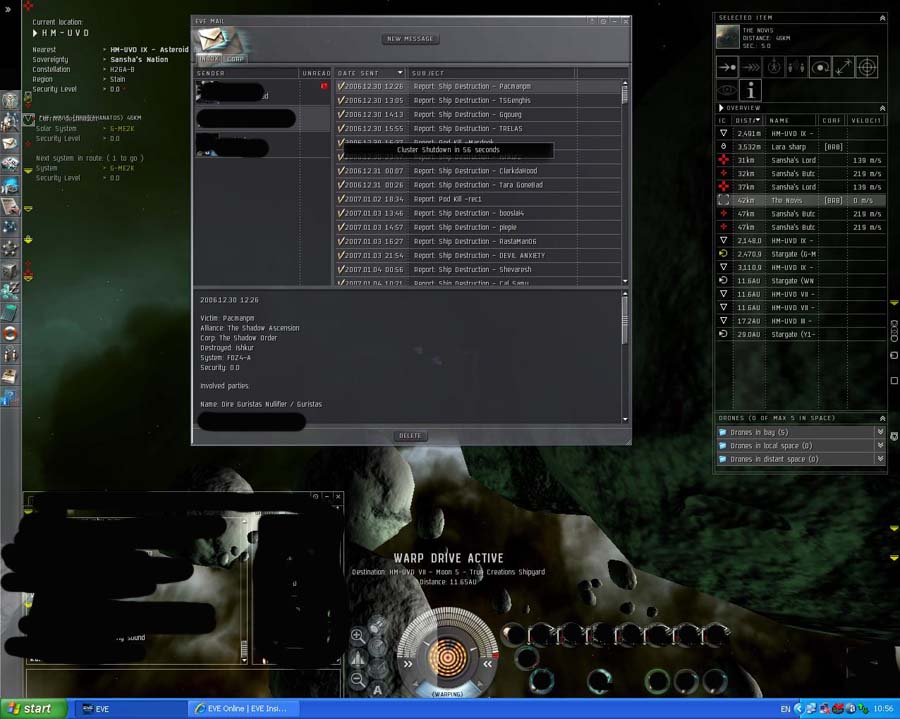Click the EN language indicator in tray
The image size is (900, 719).
pos(785,709)
